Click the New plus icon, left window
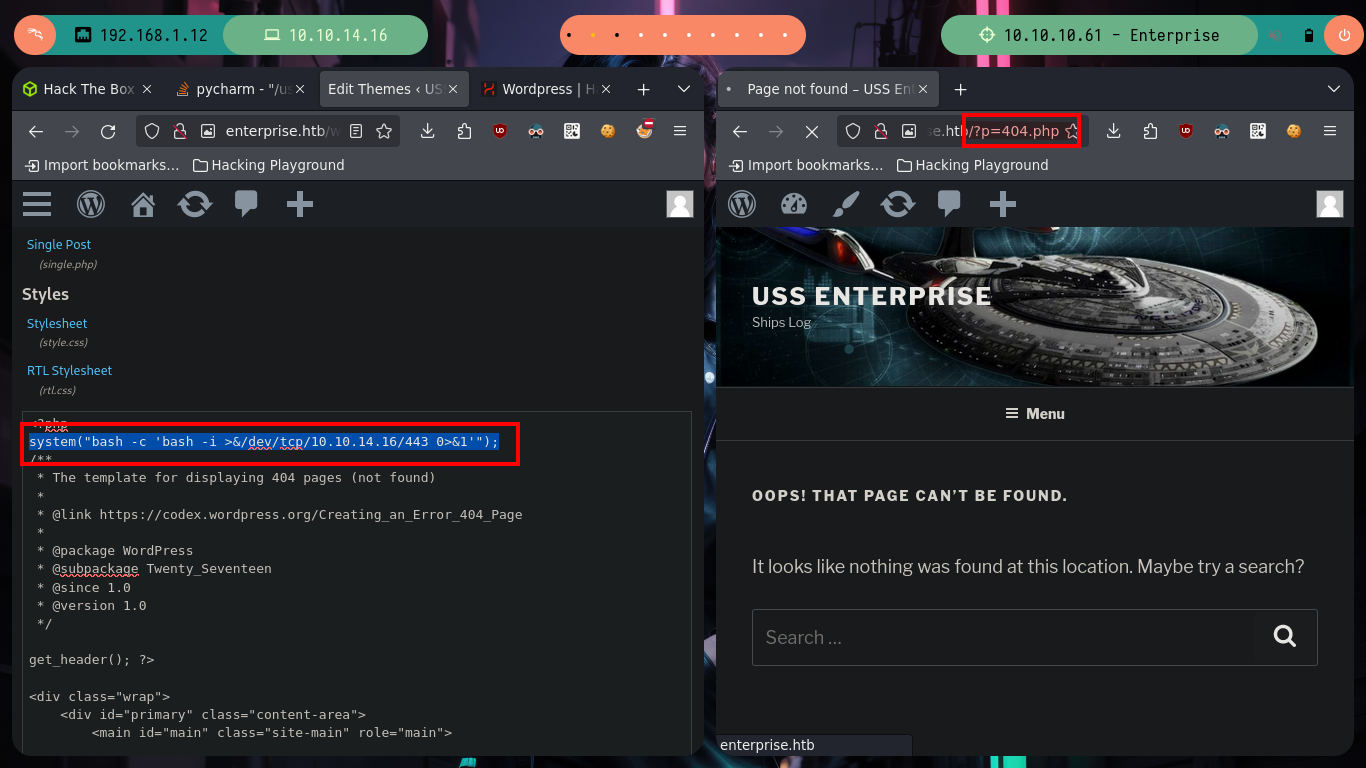This screenshot has width=1366, height=768. (300, 204)
